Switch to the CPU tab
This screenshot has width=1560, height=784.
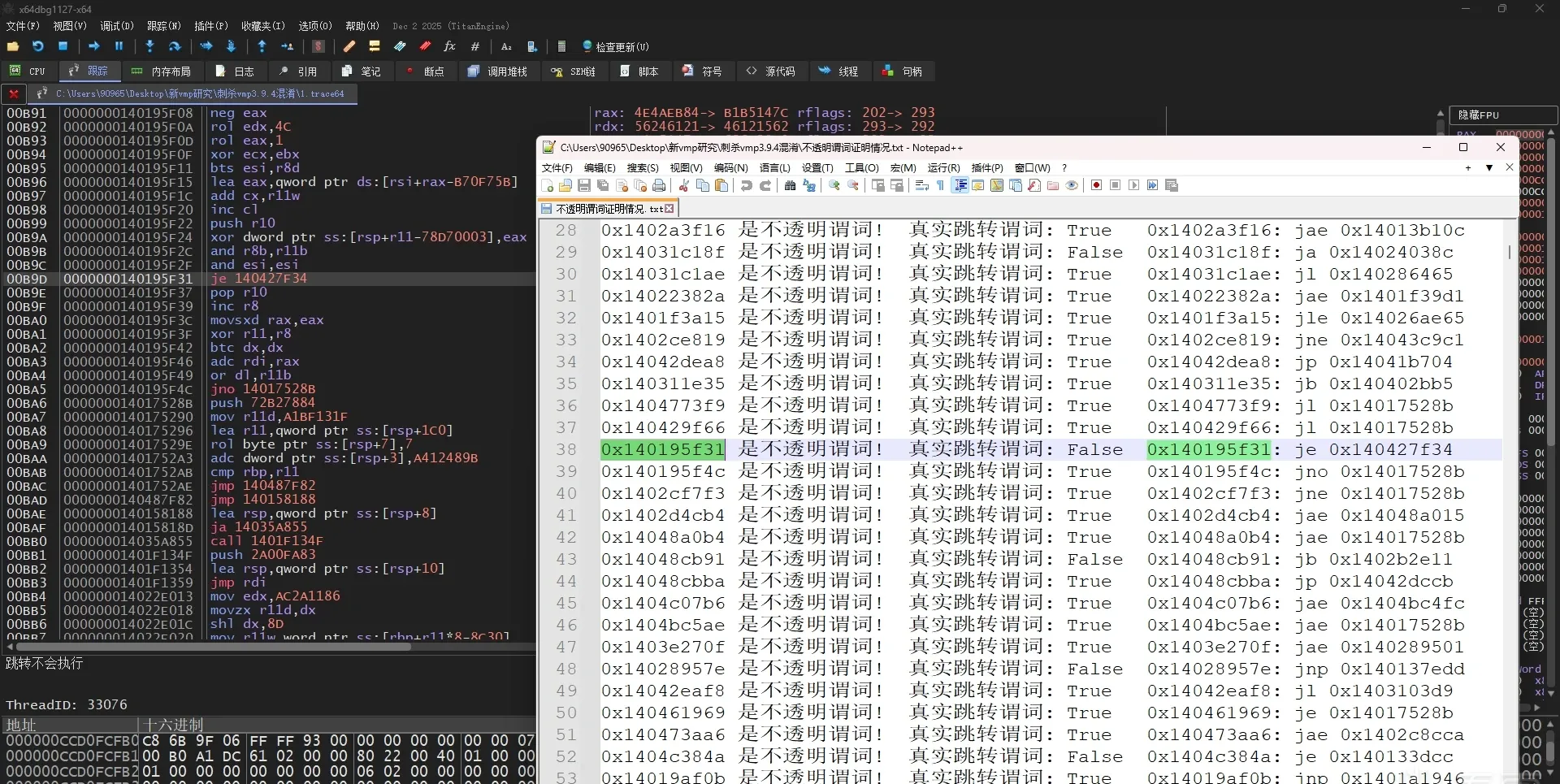[28, 71]
